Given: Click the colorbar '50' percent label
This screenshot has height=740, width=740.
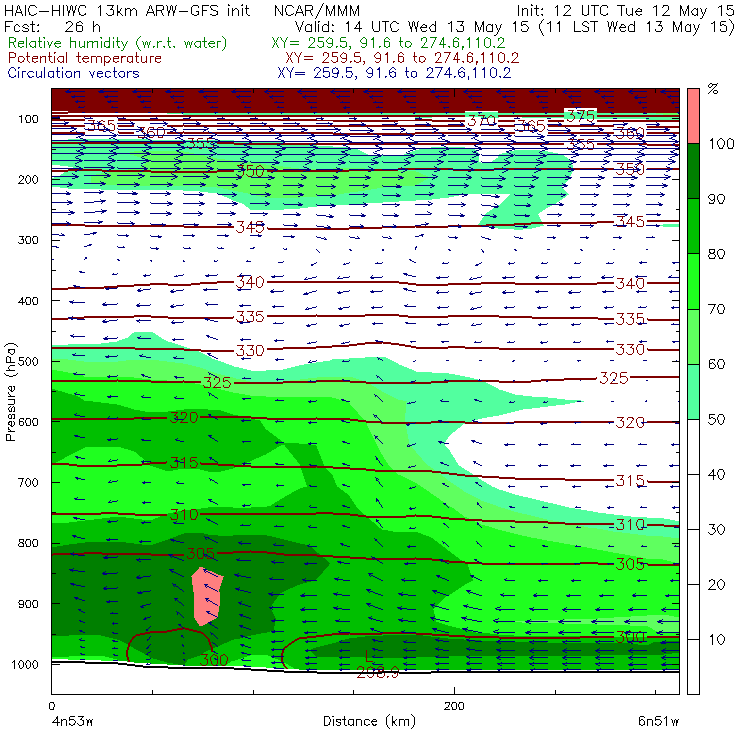Looking at the screenshot, I should click(716, 420).
